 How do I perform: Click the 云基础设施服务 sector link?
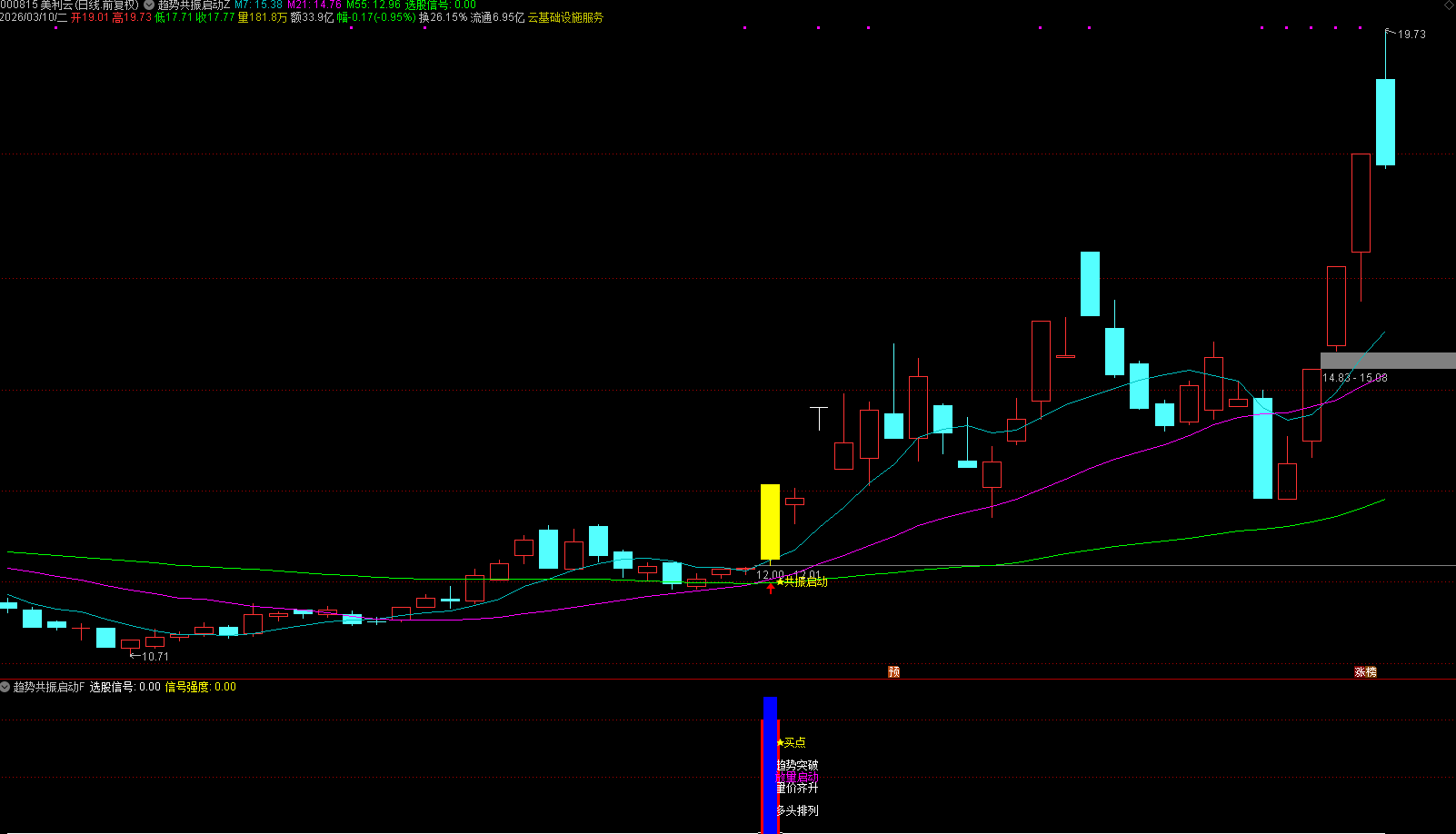point(565,17)
